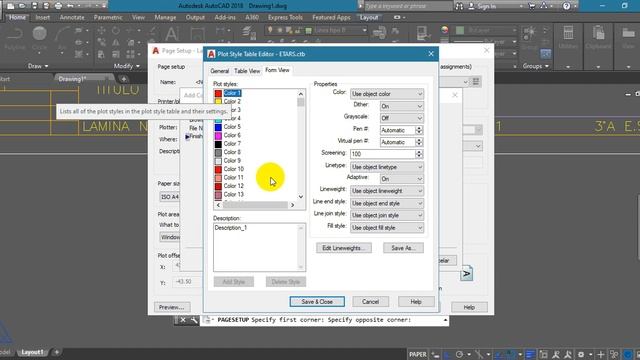640x360 pixels.
Task: Open the Fill style dropdown
Action: (x=387, y=228)
